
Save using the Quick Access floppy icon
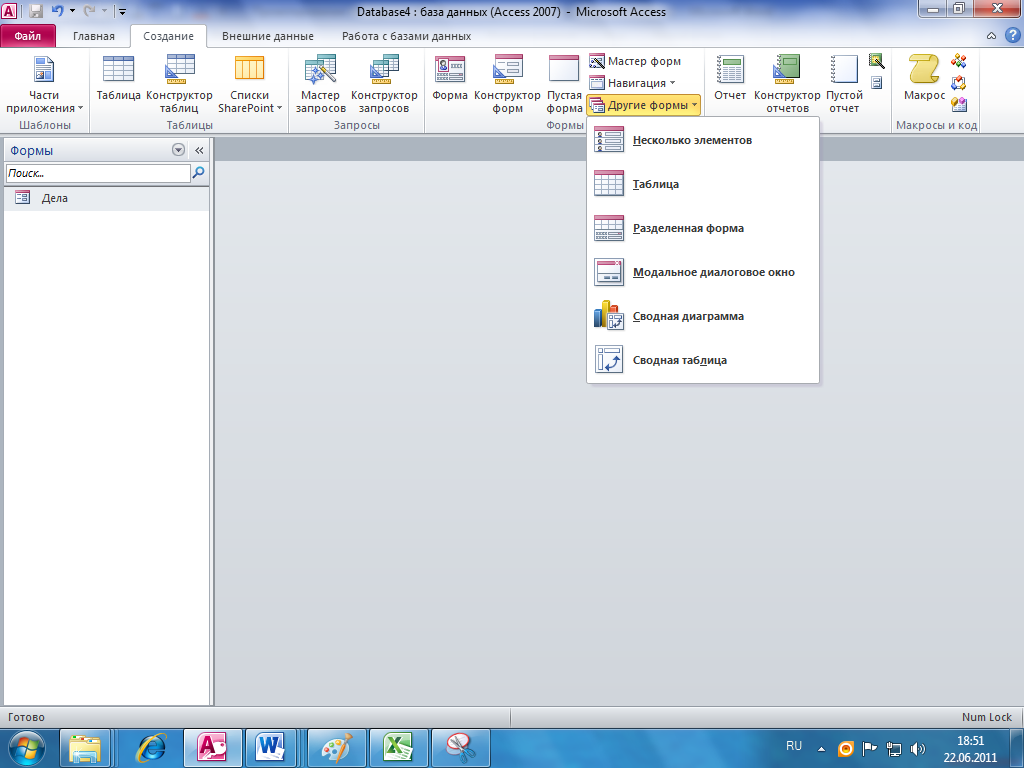click(36, 11)
